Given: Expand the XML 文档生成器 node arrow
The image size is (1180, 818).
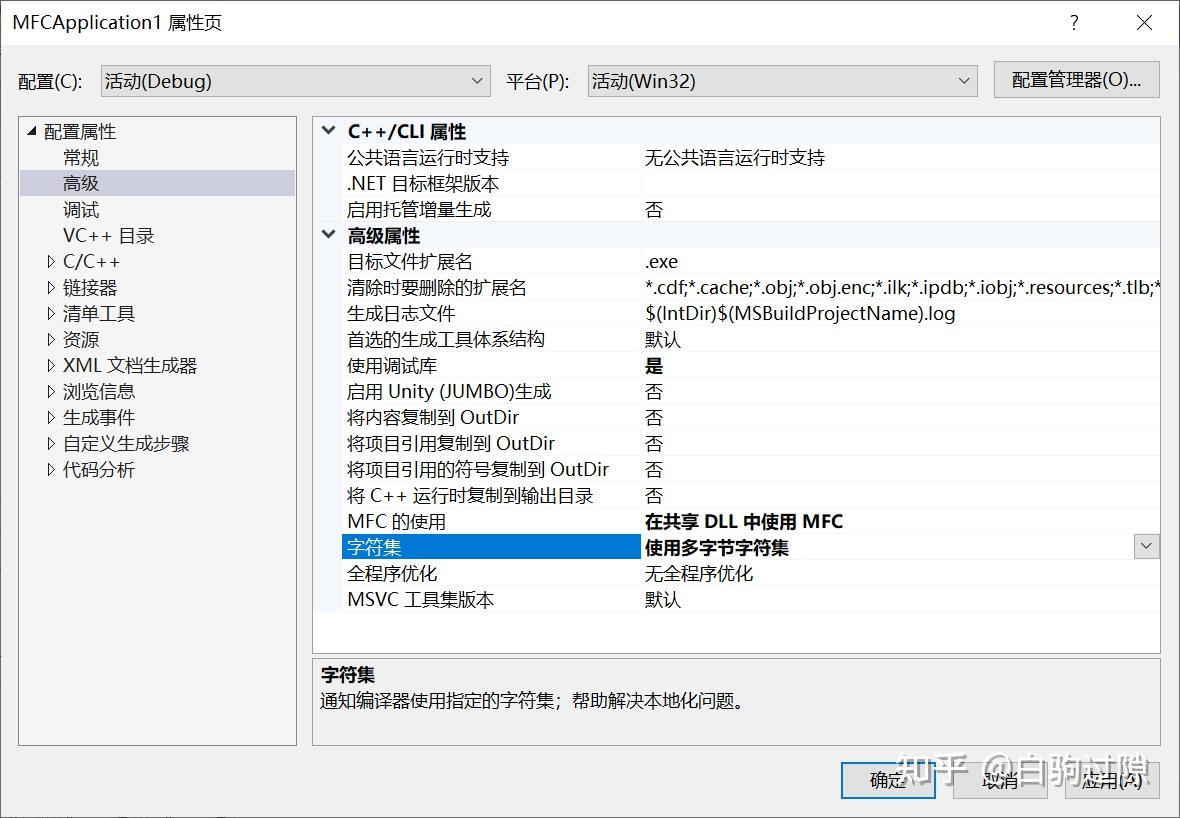Looking at the screenshot, I should point(50,365).
